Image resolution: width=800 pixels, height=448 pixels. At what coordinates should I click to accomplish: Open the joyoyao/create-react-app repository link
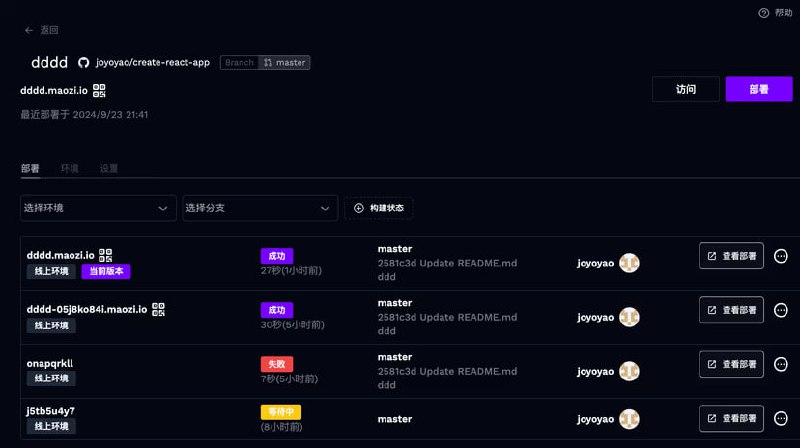tap(153, 62)
